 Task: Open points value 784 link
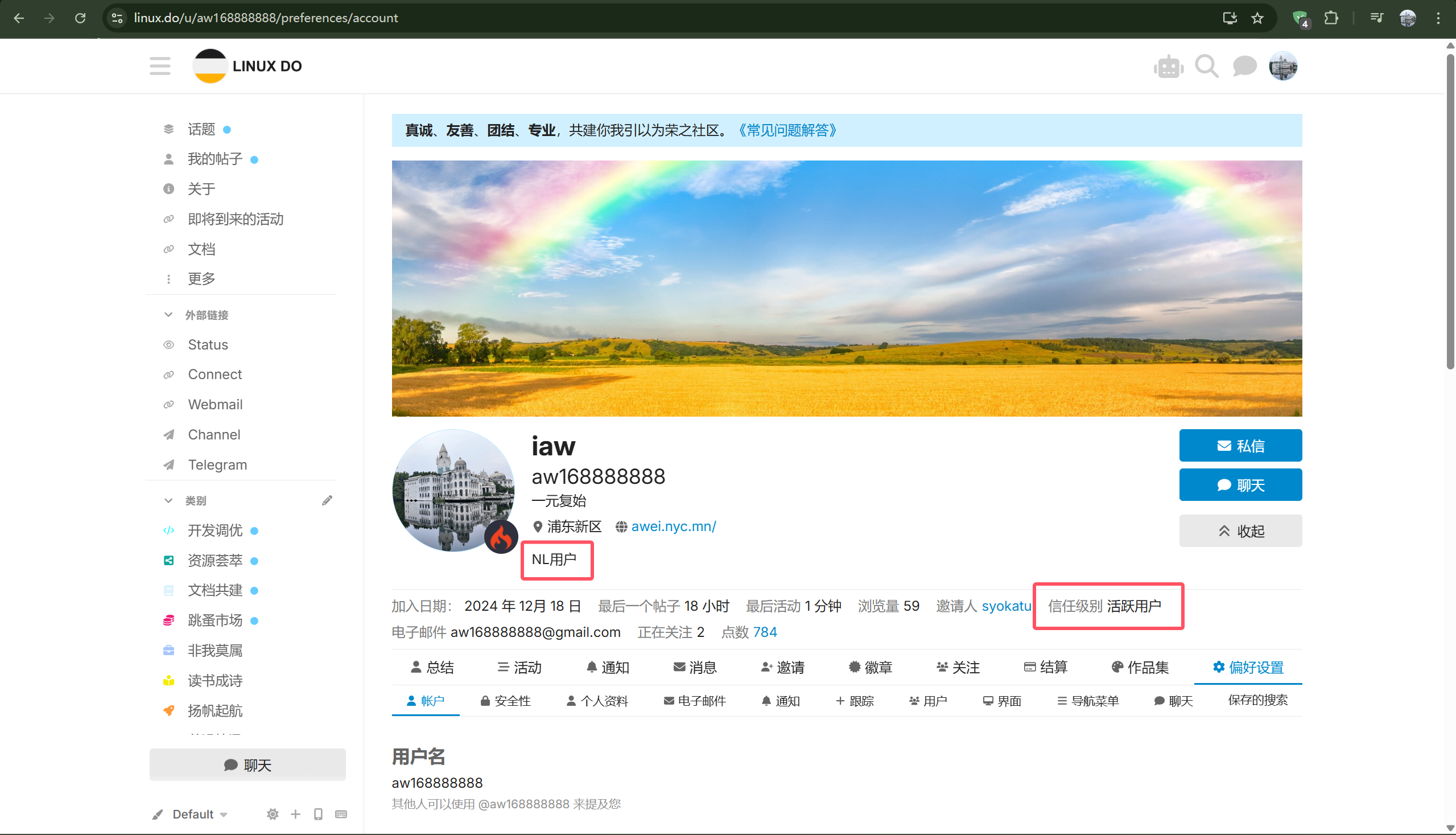point(765,632)
